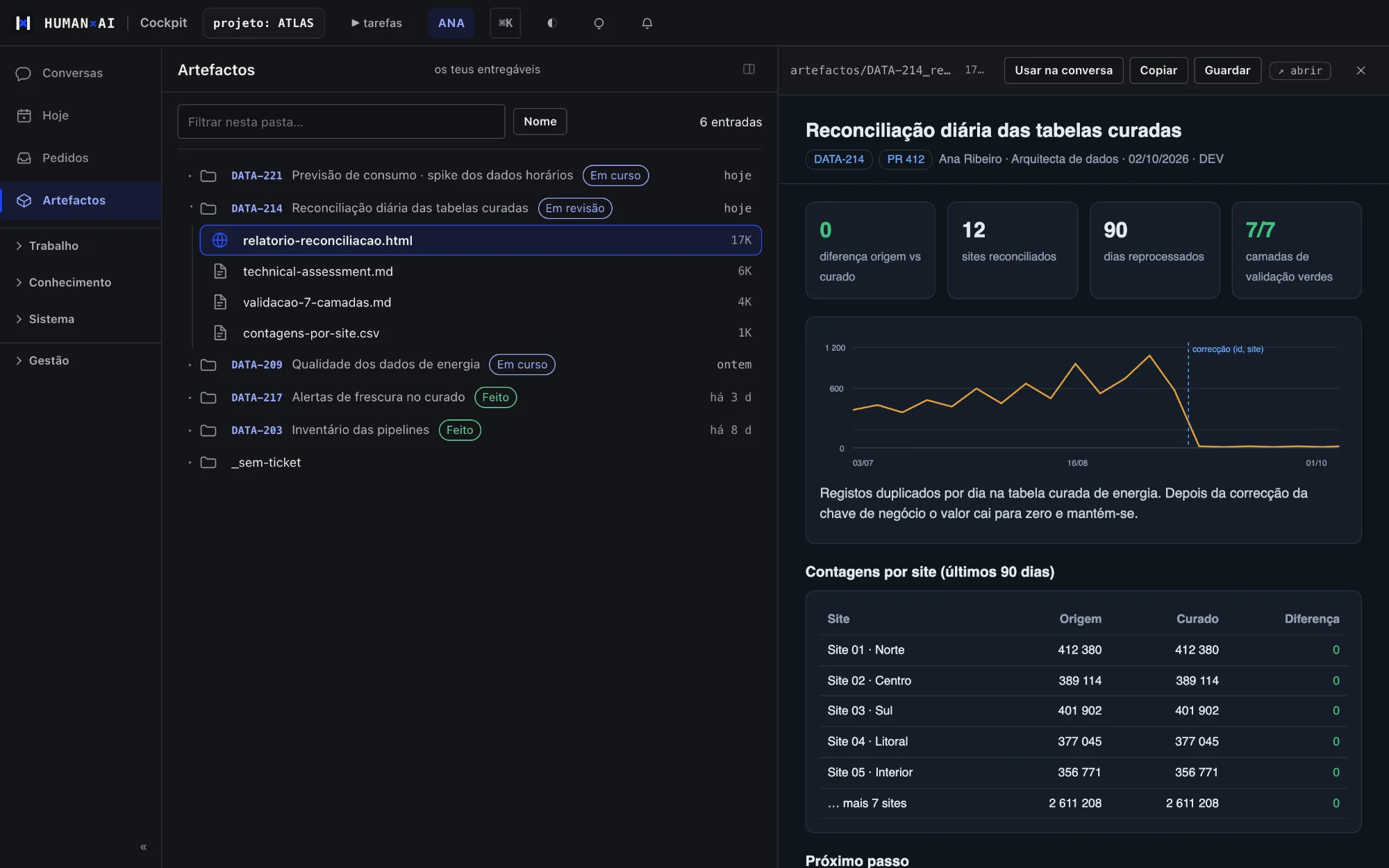This screenshot has width=1389, height=868.
Task: Click the correcção (id, site) chart marker
Action: (x=1227, y=349)
